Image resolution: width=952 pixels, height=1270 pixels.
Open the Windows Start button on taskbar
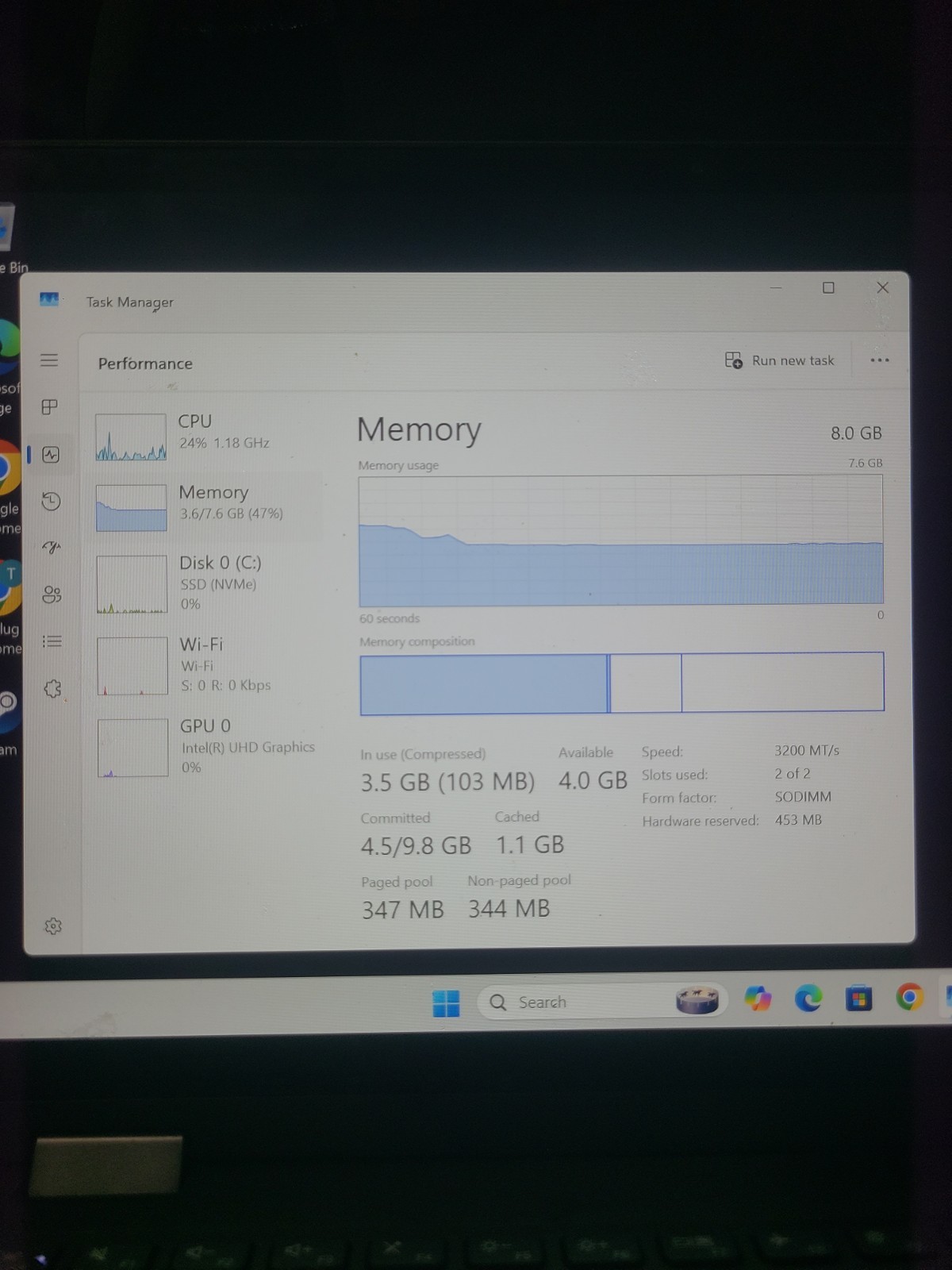[446, 1003]
